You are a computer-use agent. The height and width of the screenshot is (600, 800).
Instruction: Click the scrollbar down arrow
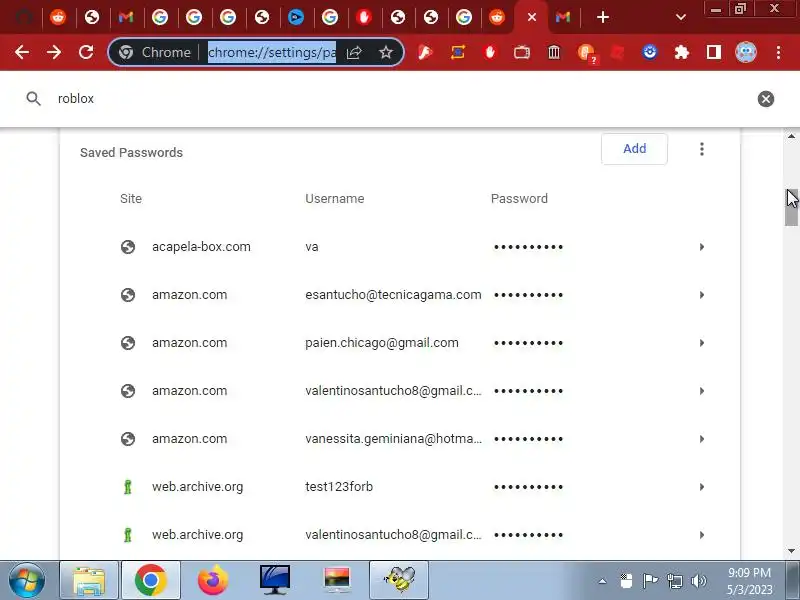coord(791,551)
